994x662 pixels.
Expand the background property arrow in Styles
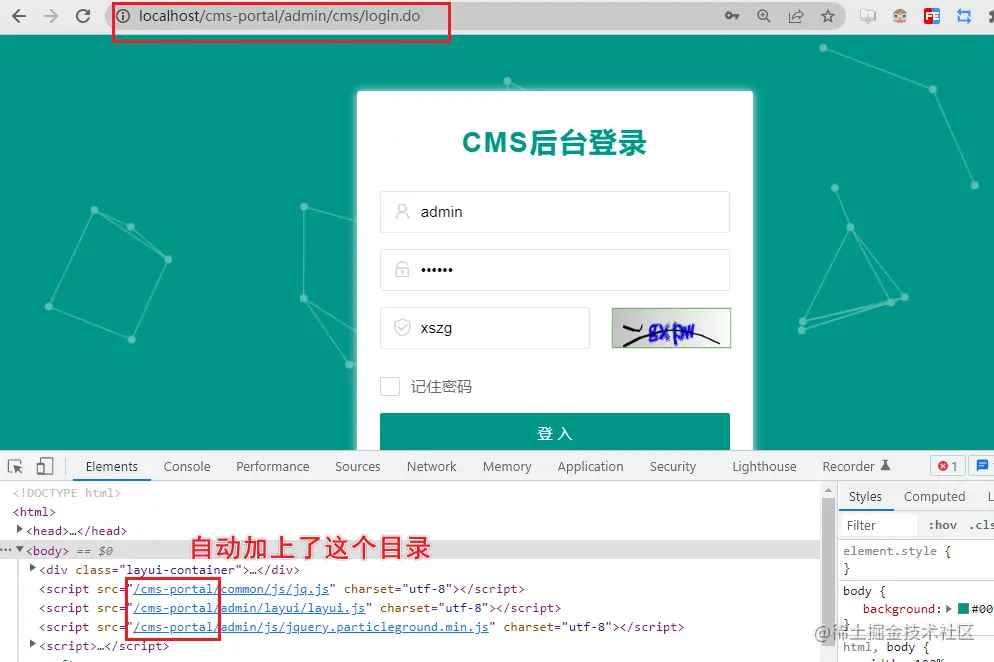tap(949, 609)
